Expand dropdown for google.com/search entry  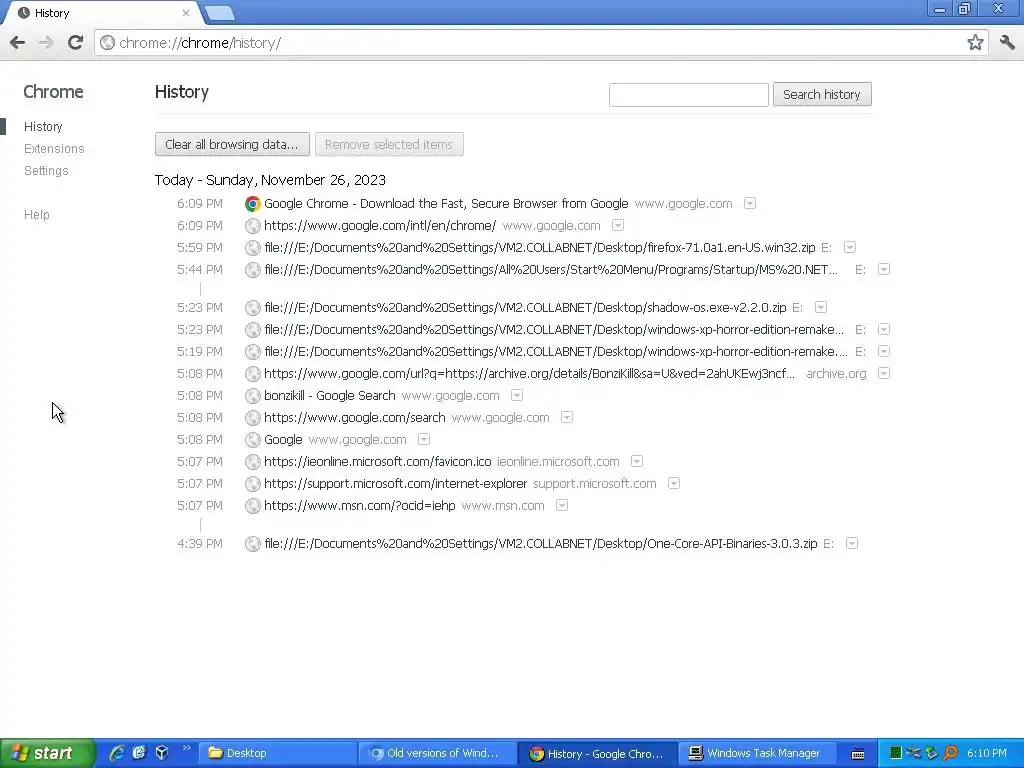pos(567,417)
